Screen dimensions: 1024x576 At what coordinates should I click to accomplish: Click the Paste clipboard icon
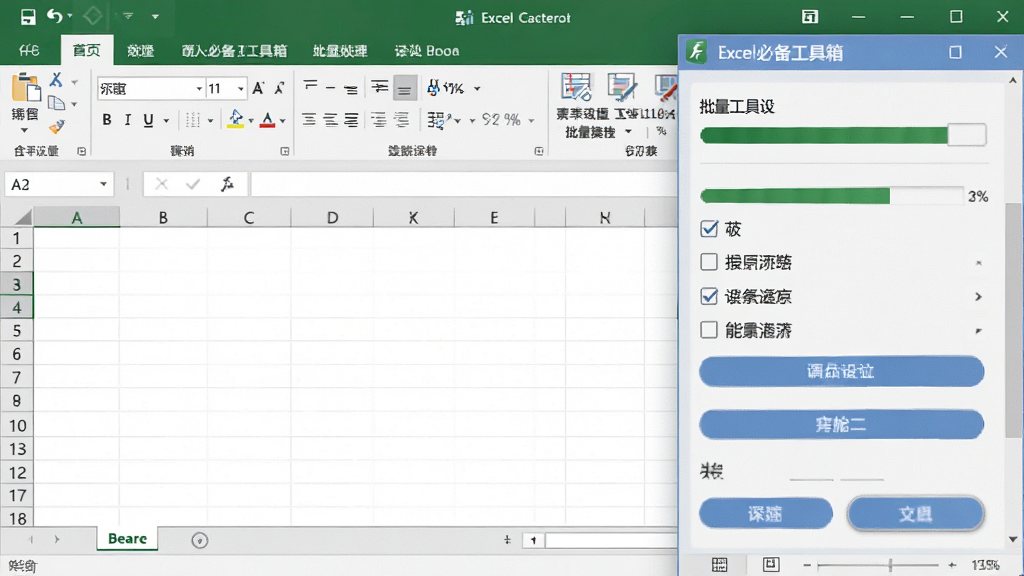pos(25,88)
